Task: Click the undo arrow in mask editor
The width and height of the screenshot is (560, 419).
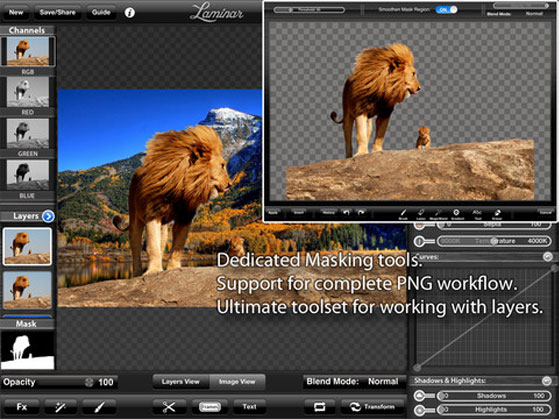Action: [x=346, y=213]
